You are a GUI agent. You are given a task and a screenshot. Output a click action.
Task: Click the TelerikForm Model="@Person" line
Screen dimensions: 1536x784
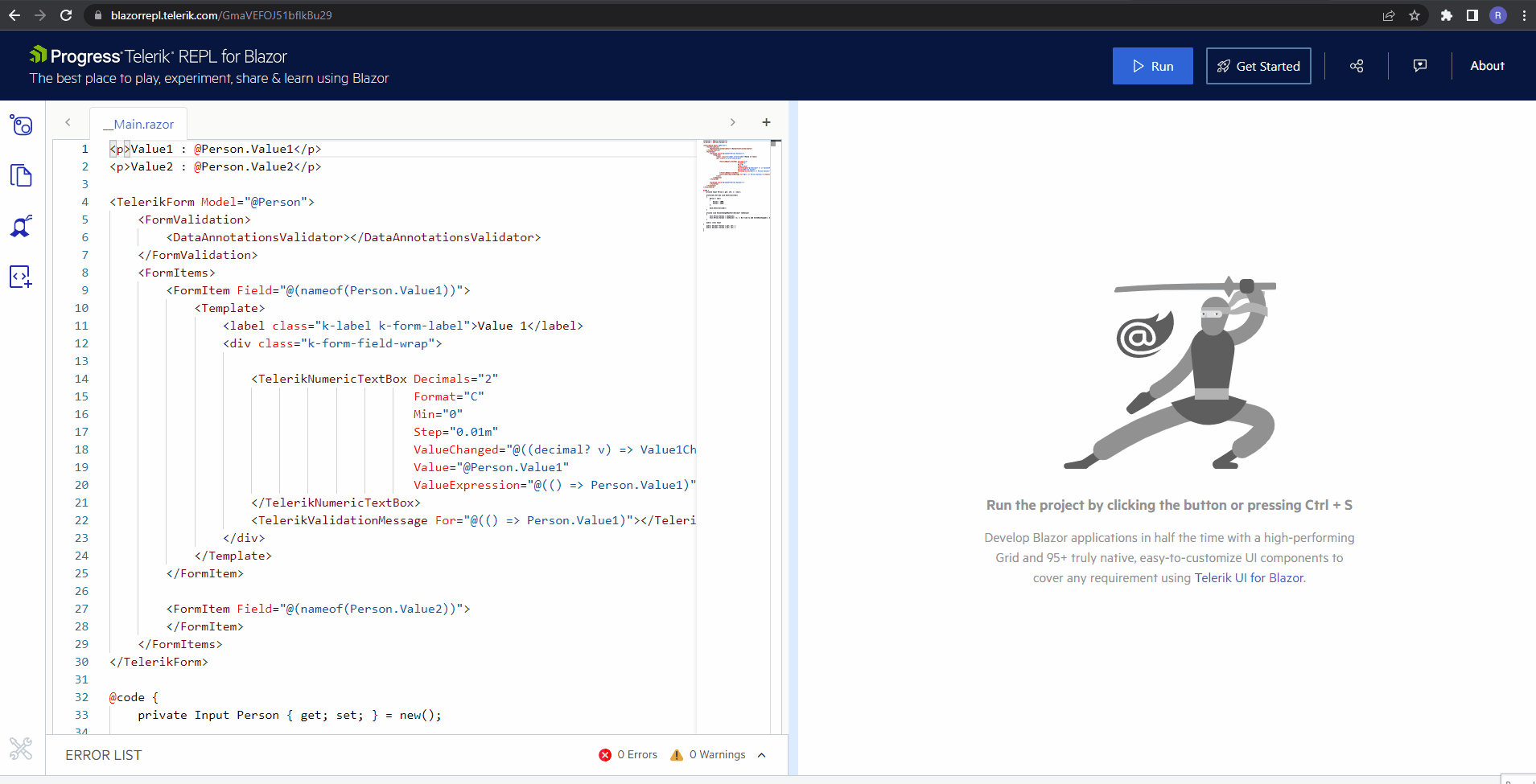pyautogui.click(x=212, y=202)
